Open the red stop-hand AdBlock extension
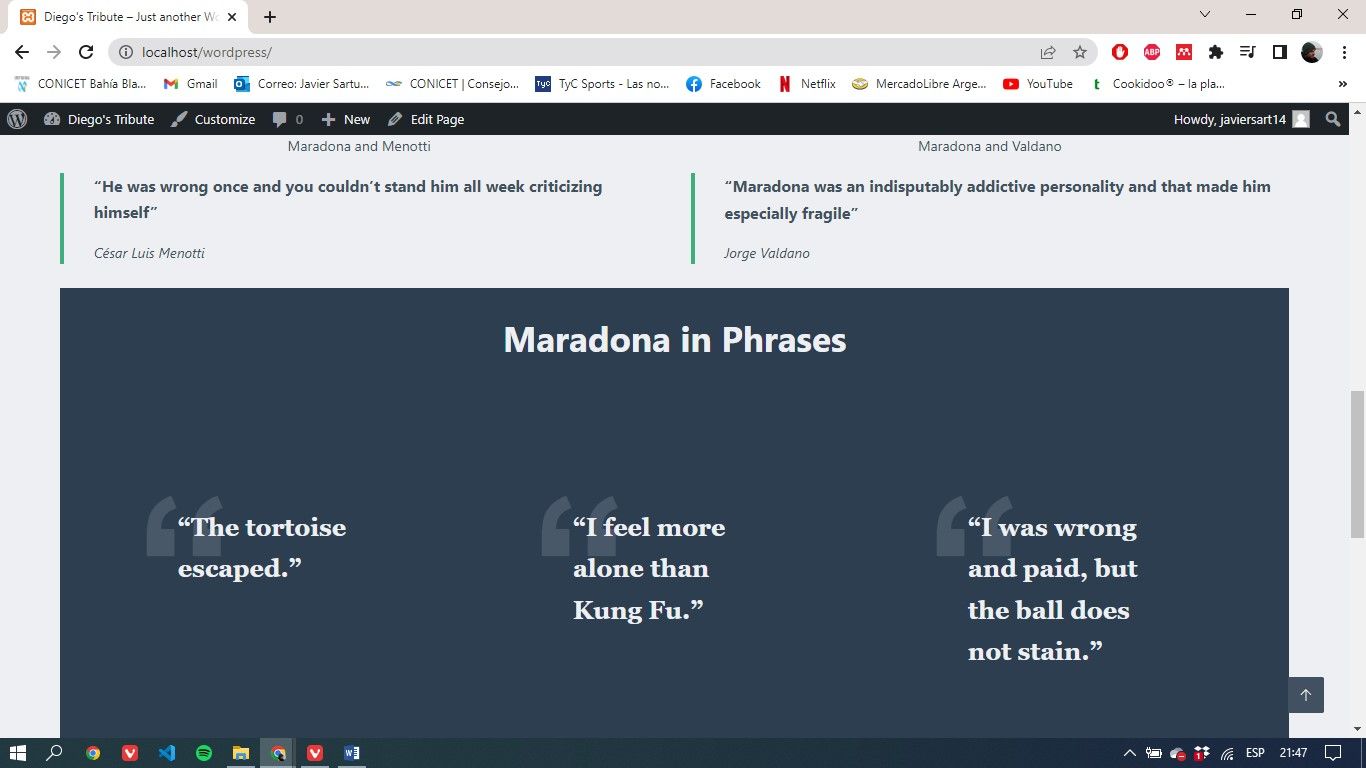 tap(1120, 52)
